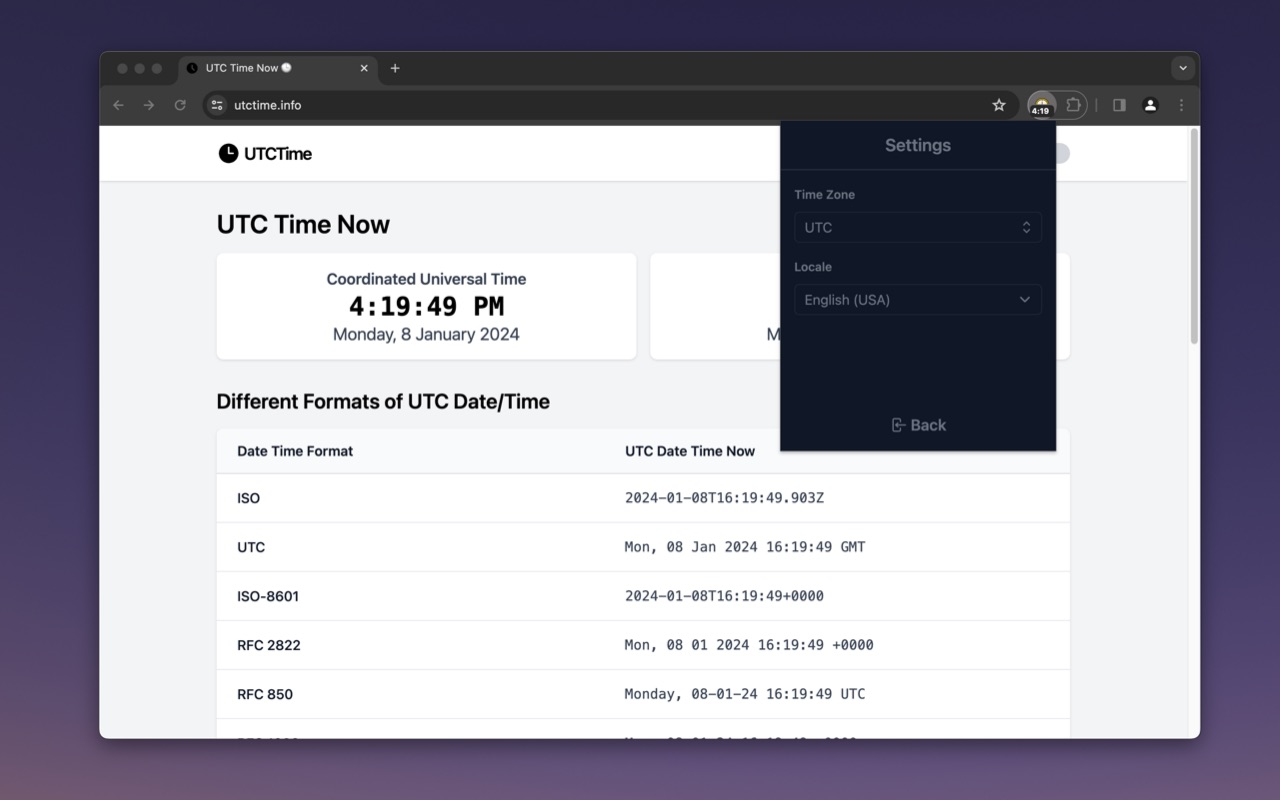Expand the tab search chevron
This screenshot has width=1280, height=800.
click(1182, 68)
